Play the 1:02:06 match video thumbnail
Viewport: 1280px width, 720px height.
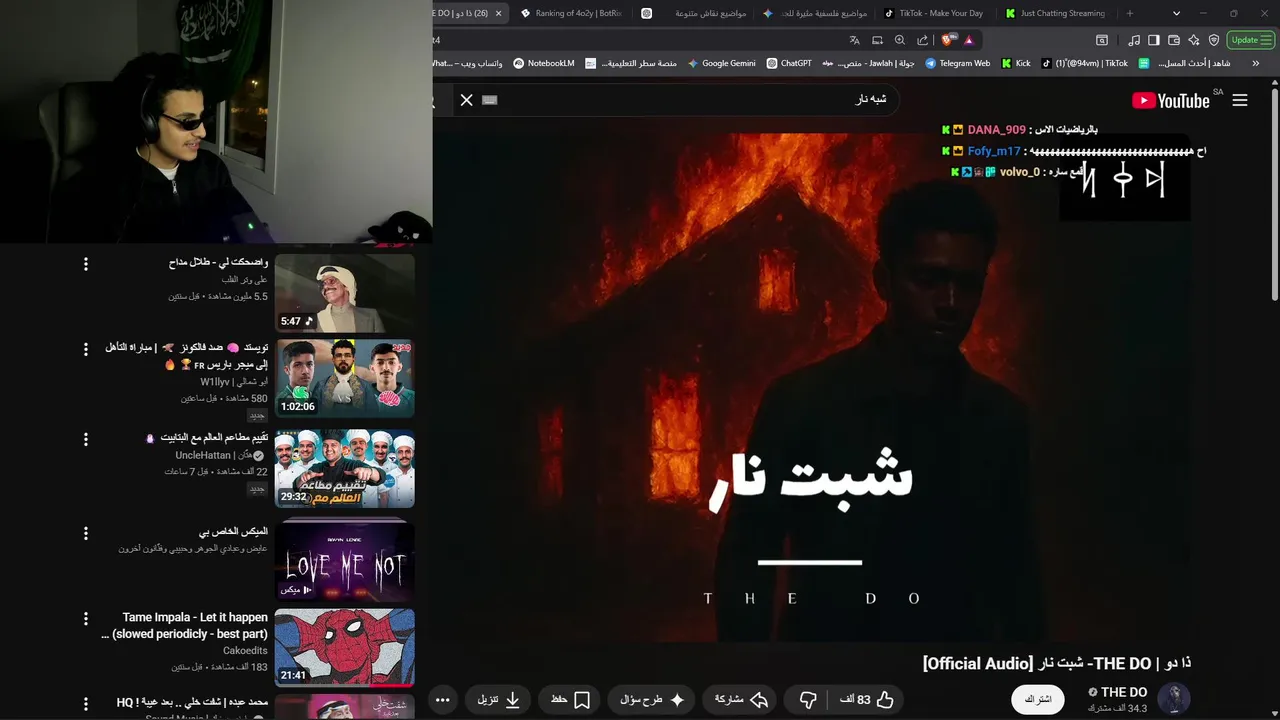coord(345,379)
